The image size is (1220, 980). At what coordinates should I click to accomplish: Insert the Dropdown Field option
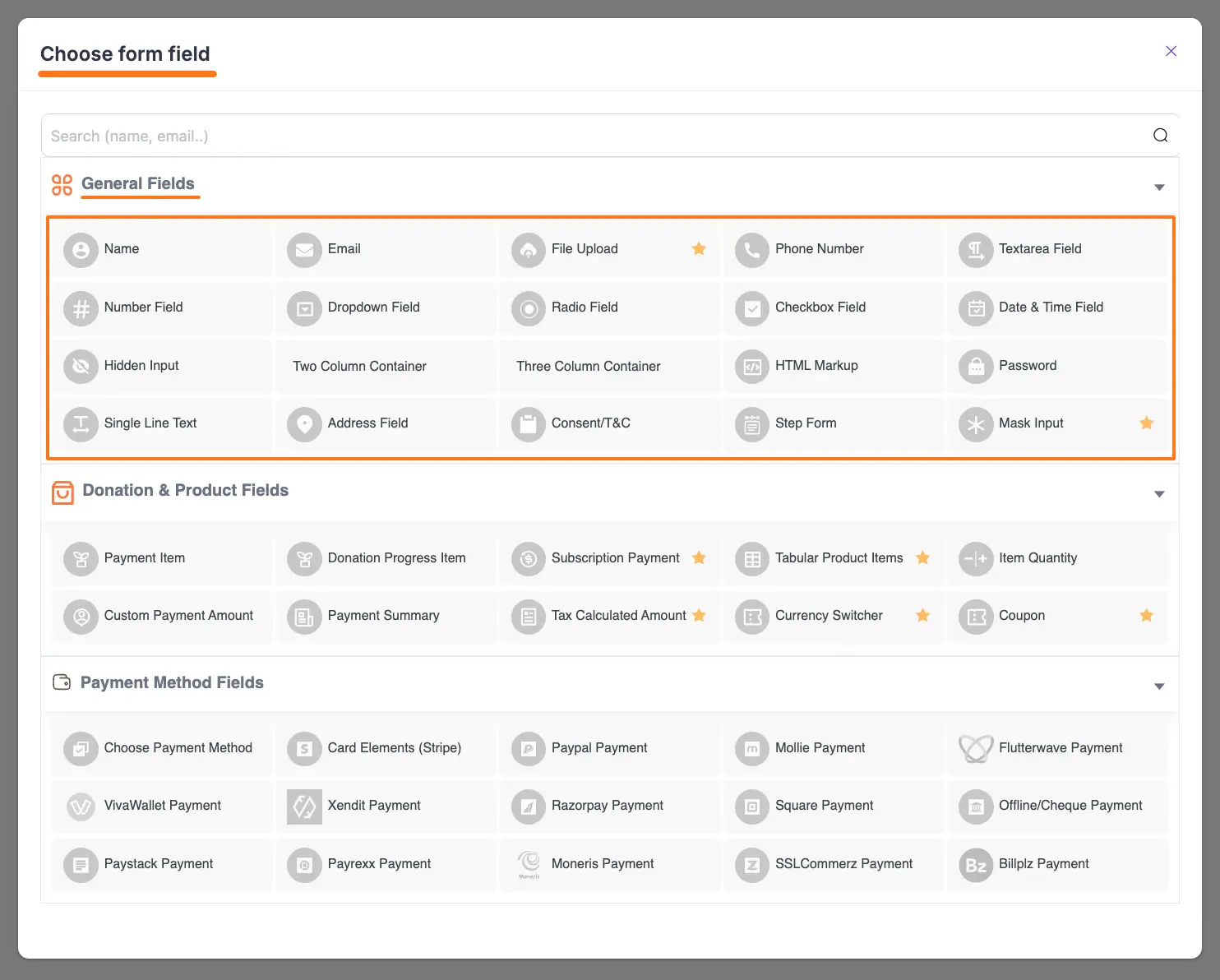[373, 307]
